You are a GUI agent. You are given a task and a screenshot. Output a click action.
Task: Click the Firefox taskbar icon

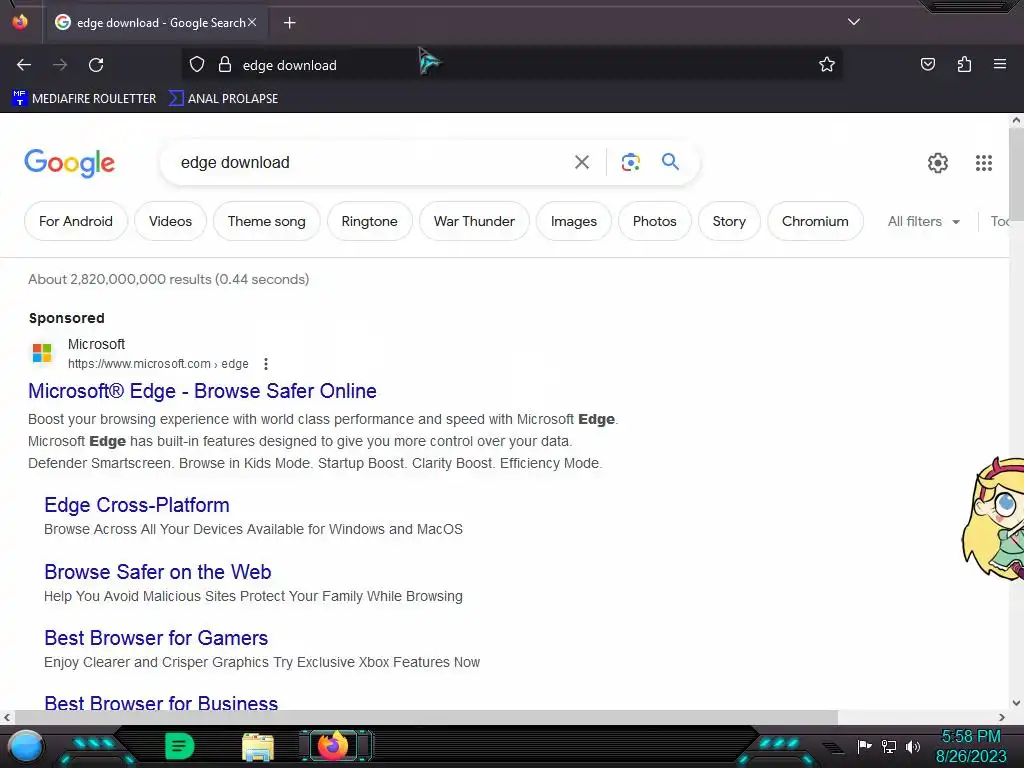[333, 746]
